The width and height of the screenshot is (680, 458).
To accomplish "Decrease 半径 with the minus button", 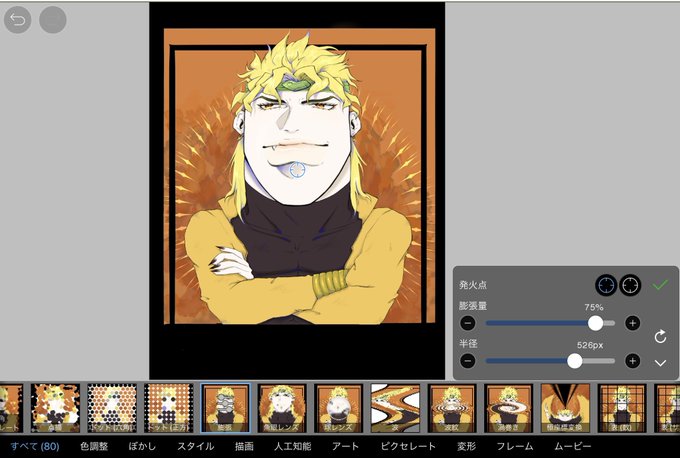I will 468,361.
